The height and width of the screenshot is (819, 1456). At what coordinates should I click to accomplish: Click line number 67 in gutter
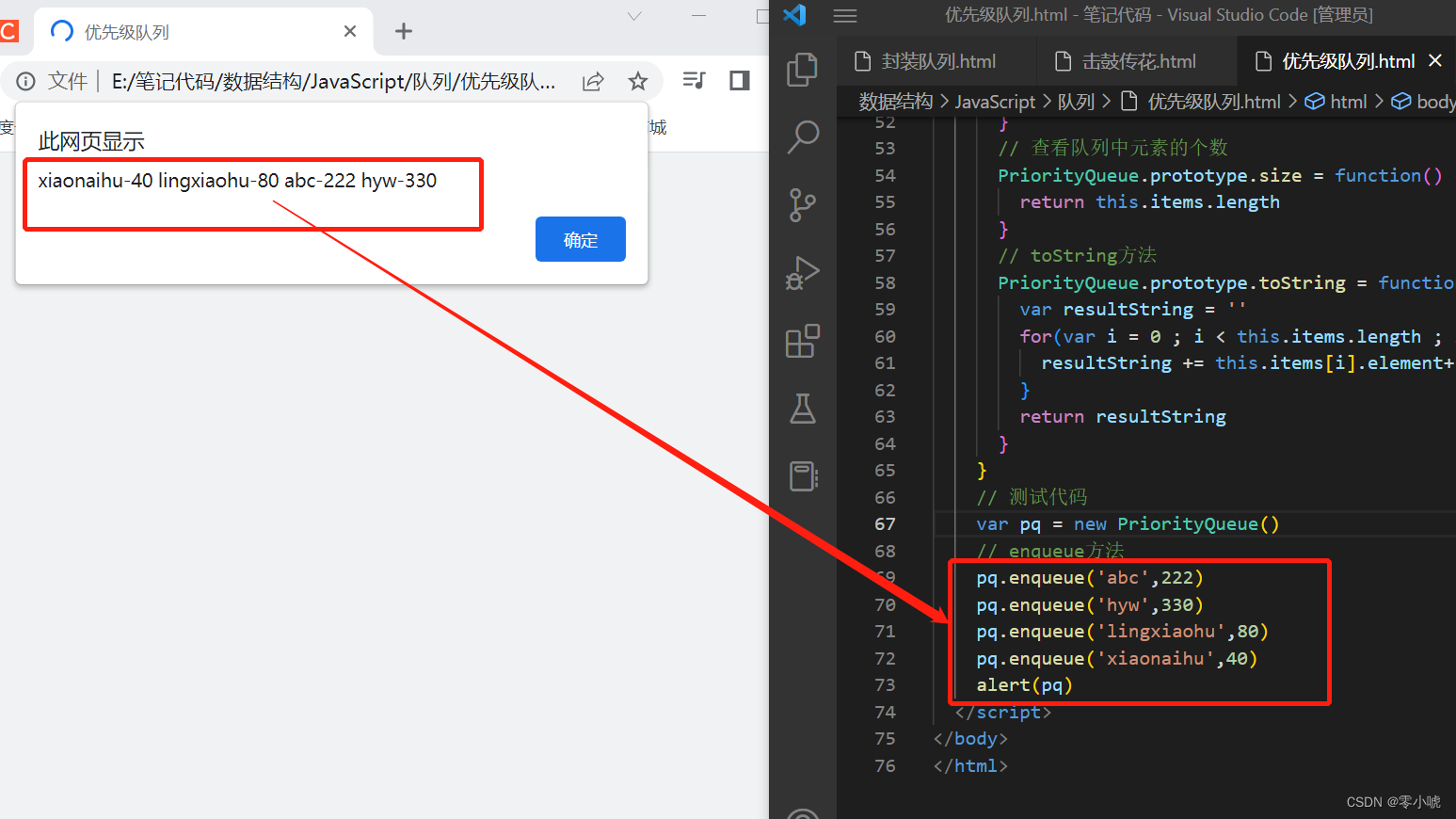coord(885,524)
